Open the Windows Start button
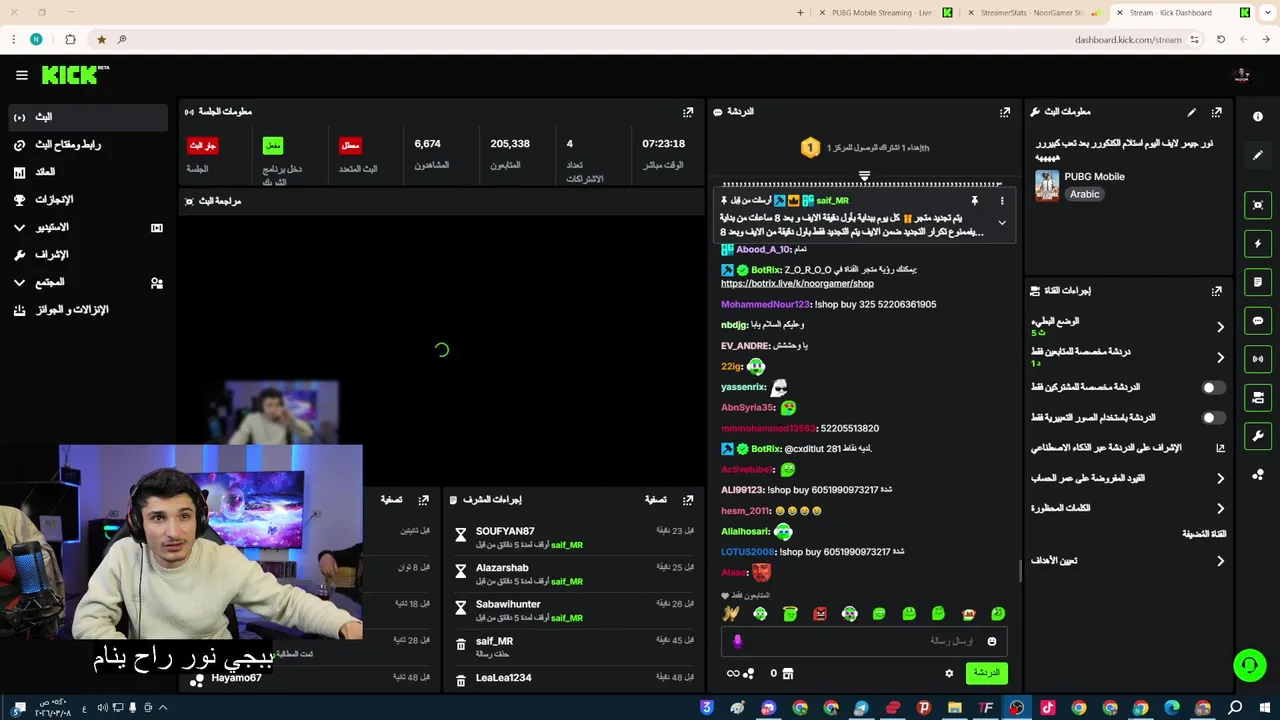This screenshot has width=1280, height=720. tap(1264, 708)
